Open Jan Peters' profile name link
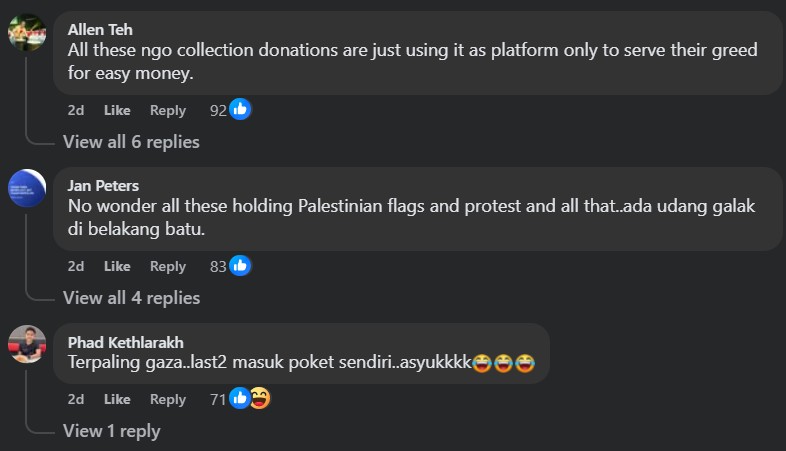The height and width of the screenshot is (451, 786). pos(103,185)
